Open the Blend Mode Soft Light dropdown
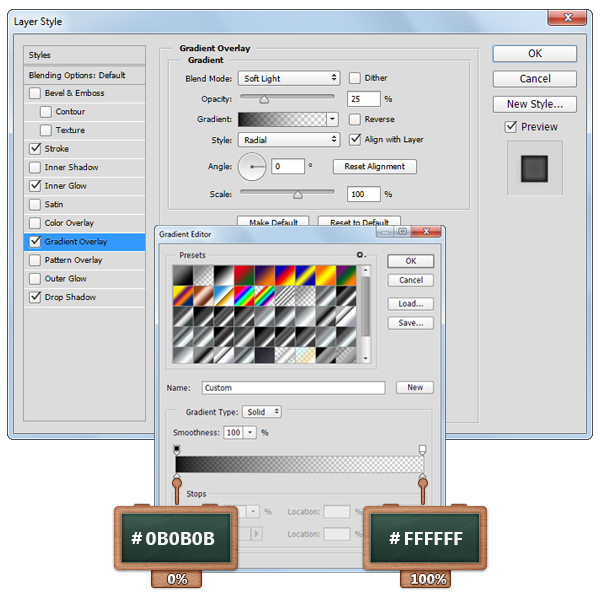 click(x=289, y=78)
